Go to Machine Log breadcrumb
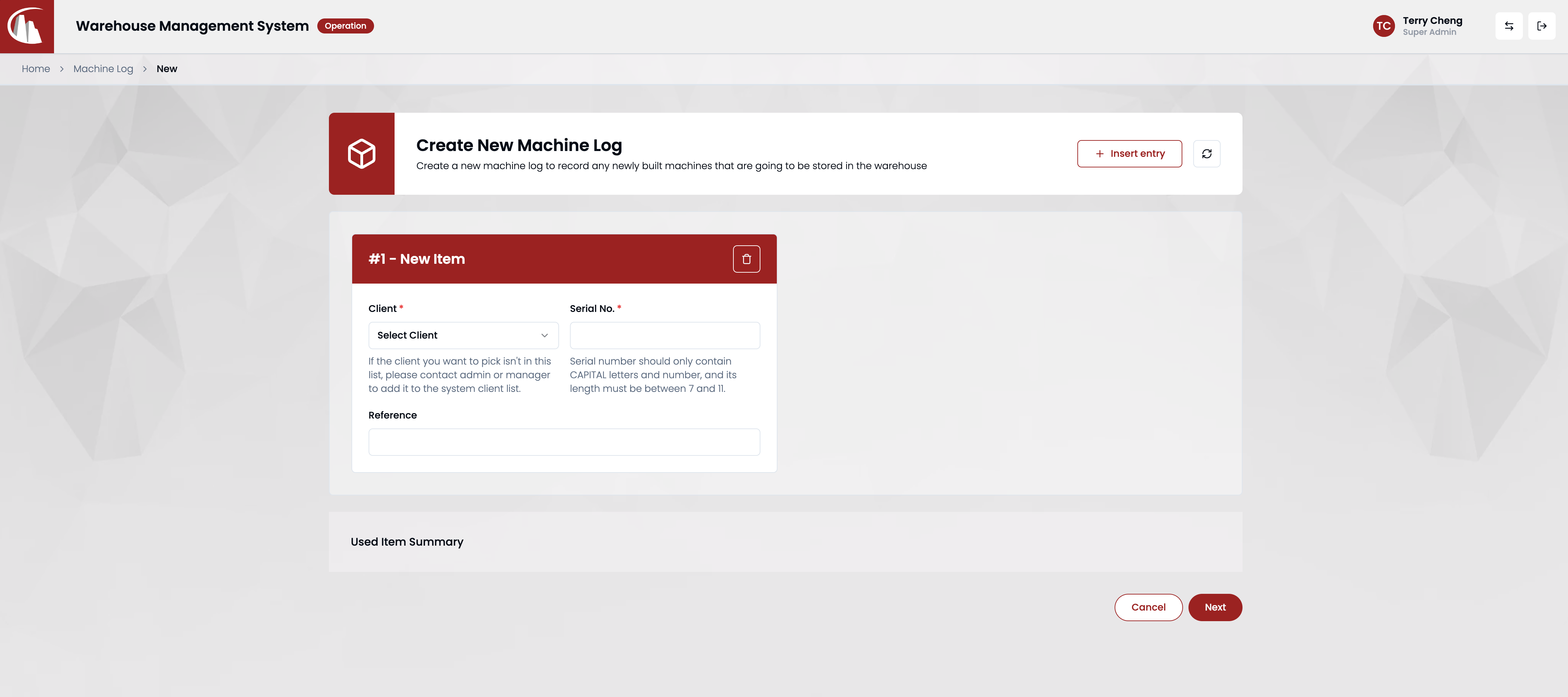The image size is (1568, 697). click(104, 69)
